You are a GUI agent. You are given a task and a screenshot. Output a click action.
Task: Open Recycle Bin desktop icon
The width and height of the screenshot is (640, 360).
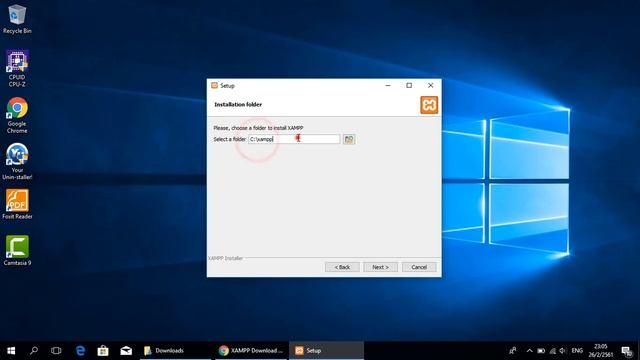pos(17,19)
